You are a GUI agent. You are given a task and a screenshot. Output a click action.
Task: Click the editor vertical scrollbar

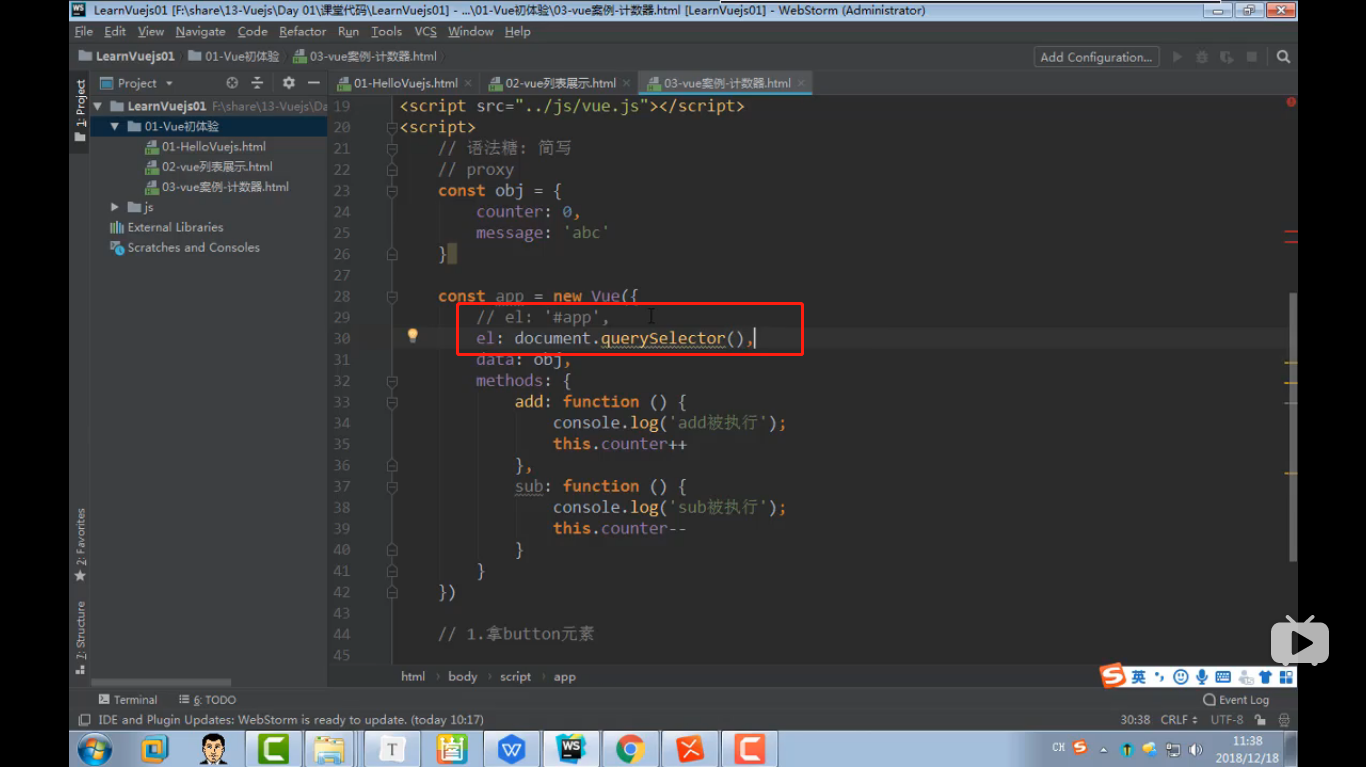pyautogui.click(x=1291, y=426)
